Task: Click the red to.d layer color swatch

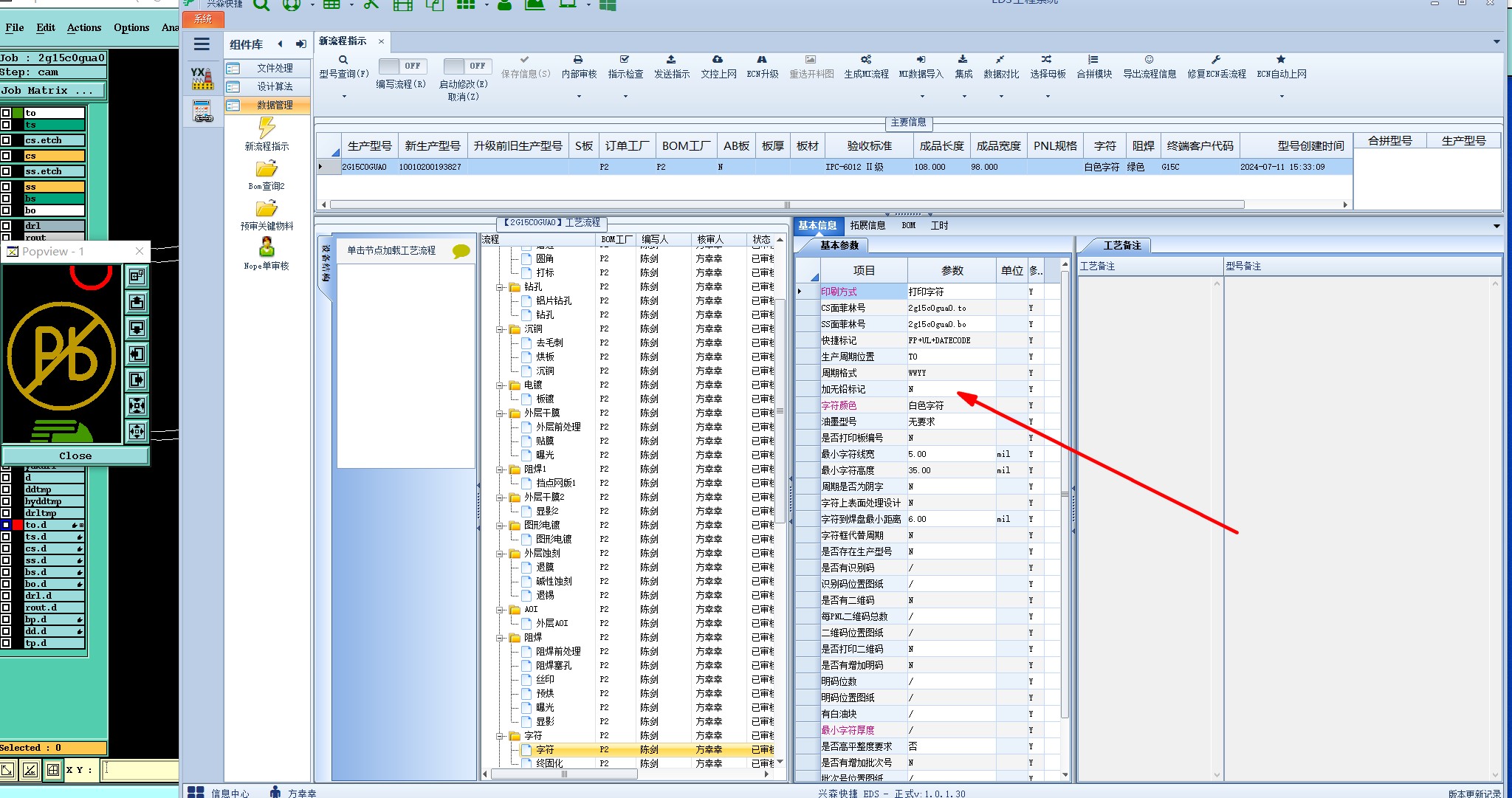Action: tap(18, 525)
